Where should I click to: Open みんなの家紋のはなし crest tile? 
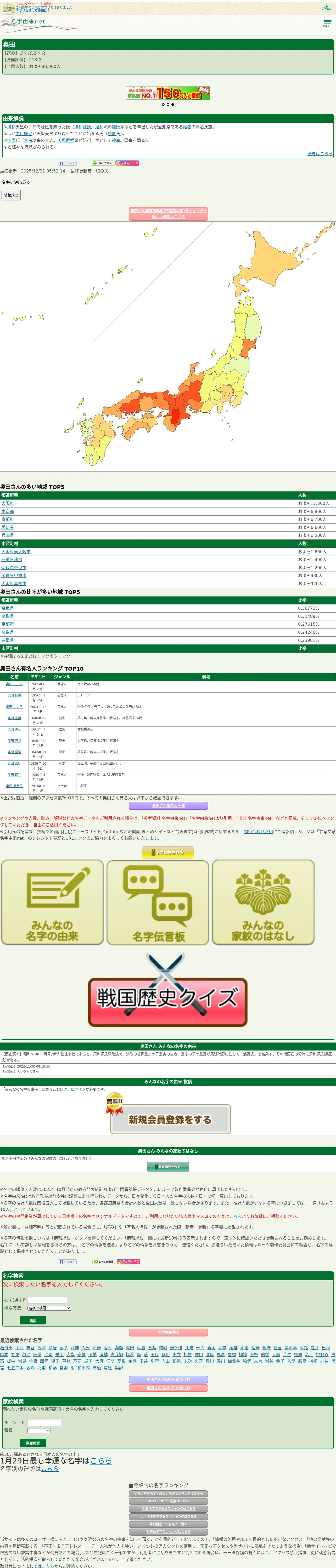click(x=264, y=902)
